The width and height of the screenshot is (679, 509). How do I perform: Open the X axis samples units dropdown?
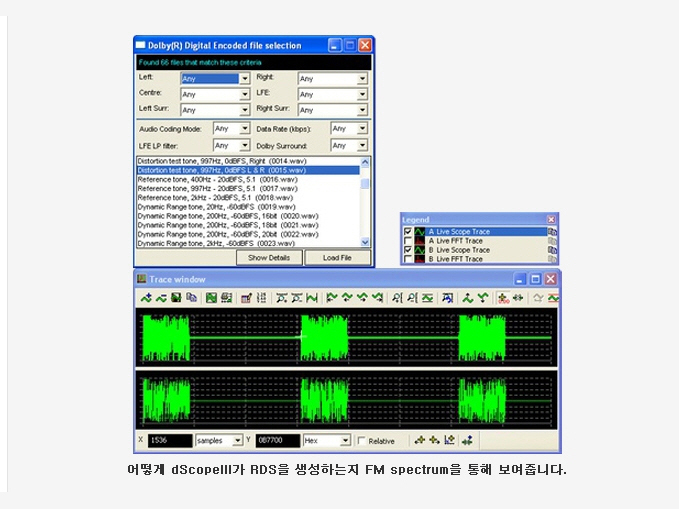[x=237, y=441]
